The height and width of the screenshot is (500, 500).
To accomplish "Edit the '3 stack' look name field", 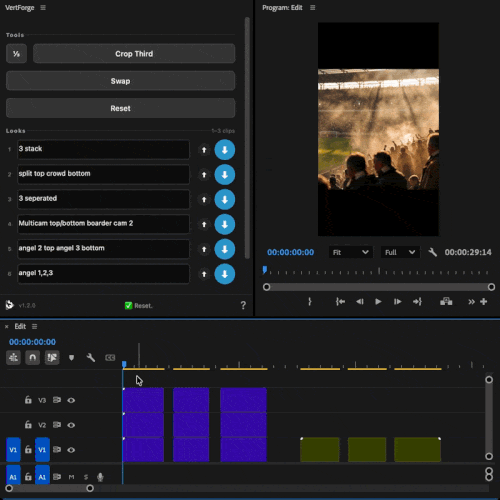I will click(x=103, y=149).
